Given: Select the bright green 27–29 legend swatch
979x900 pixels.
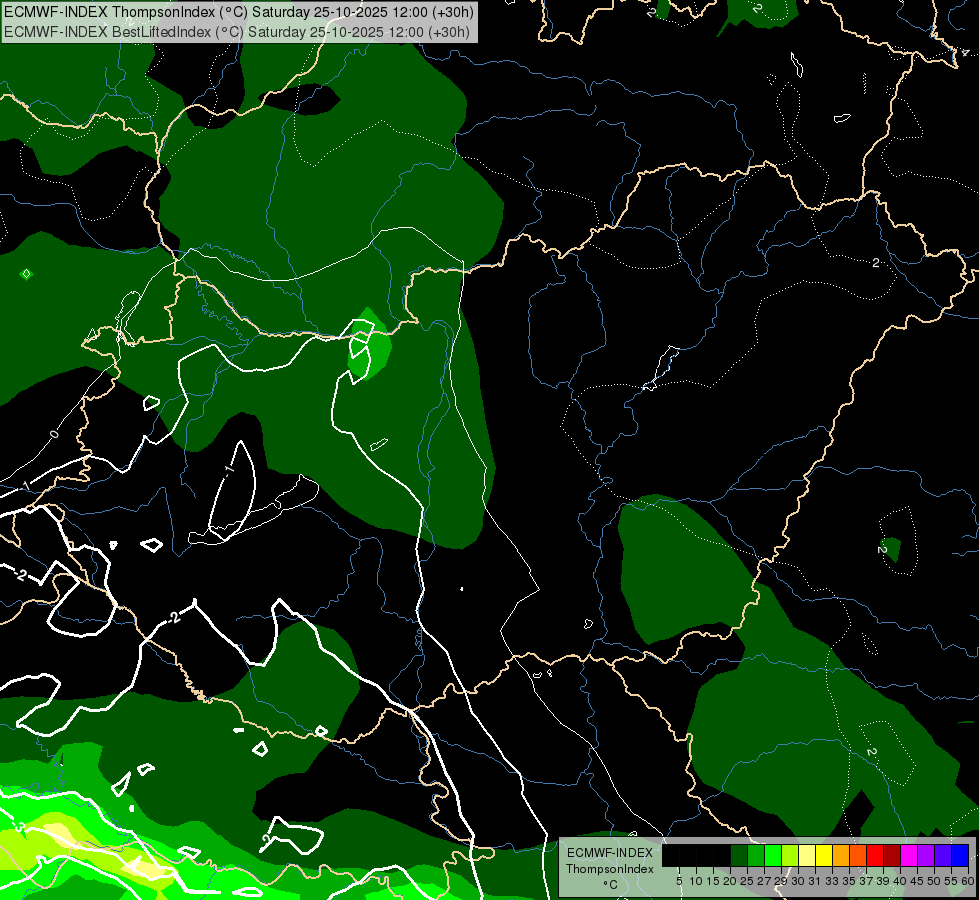Looking at the screenshot, I should click(x=773, y=855).
